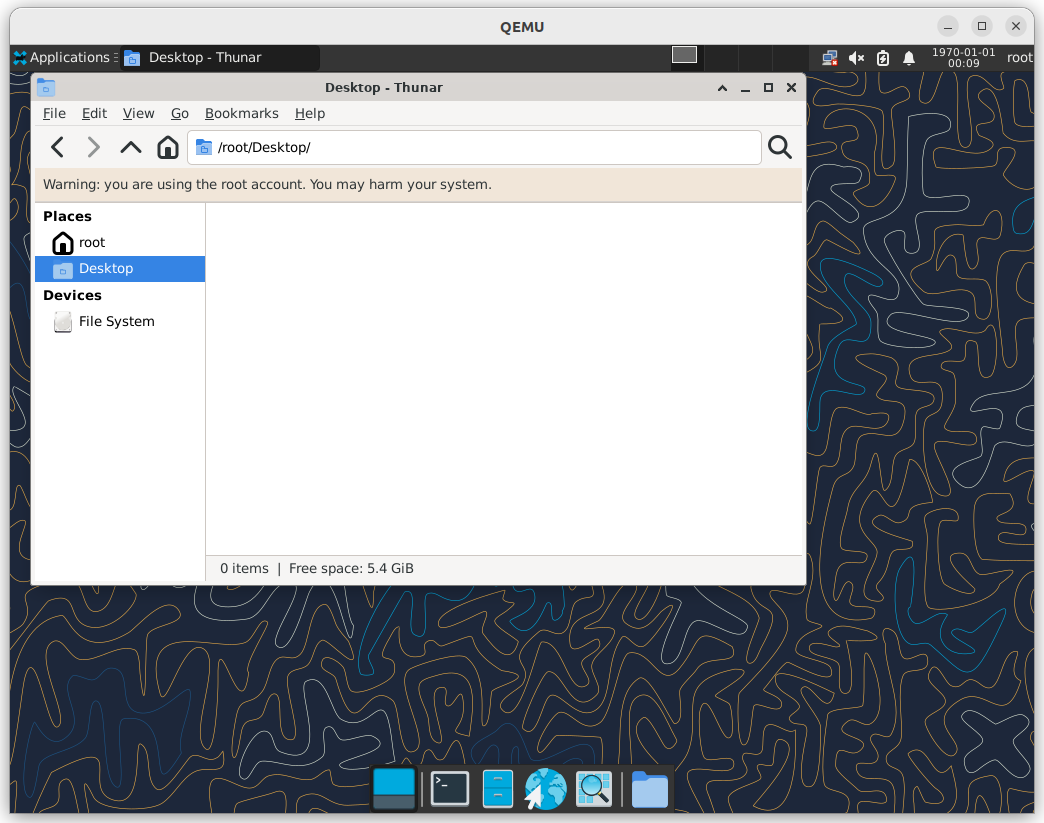Click the show desktop dock icon
This screenshot has width=1044, height=823.
click(x=394, y=788)
